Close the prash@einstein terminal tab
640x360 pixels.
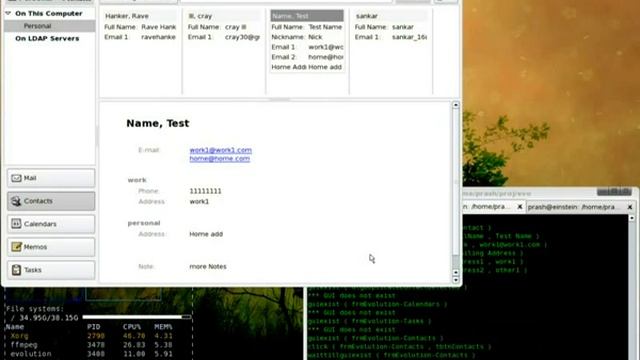630,207
